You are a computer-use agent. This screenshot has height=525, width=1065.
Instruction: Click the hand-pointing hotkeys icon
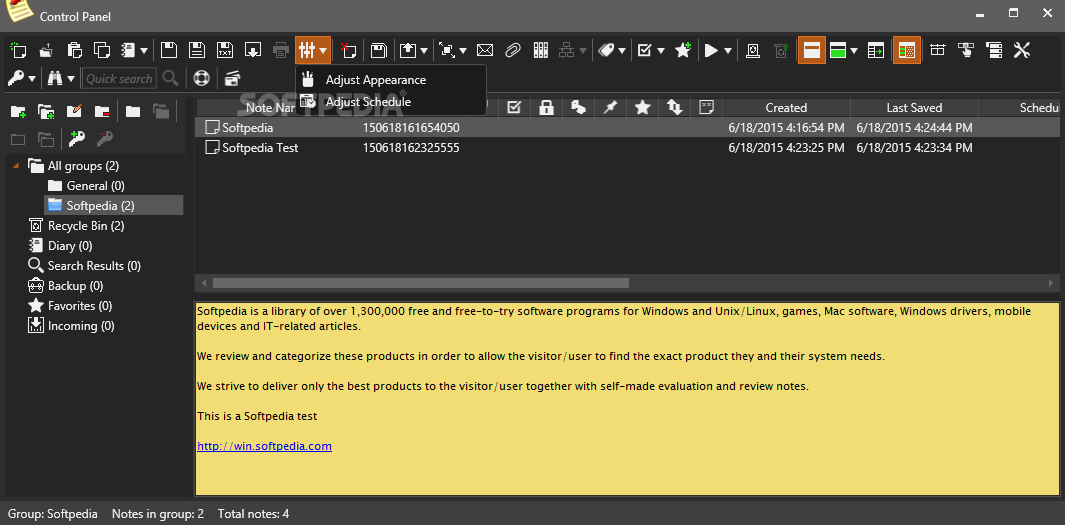tap(966, 50)
